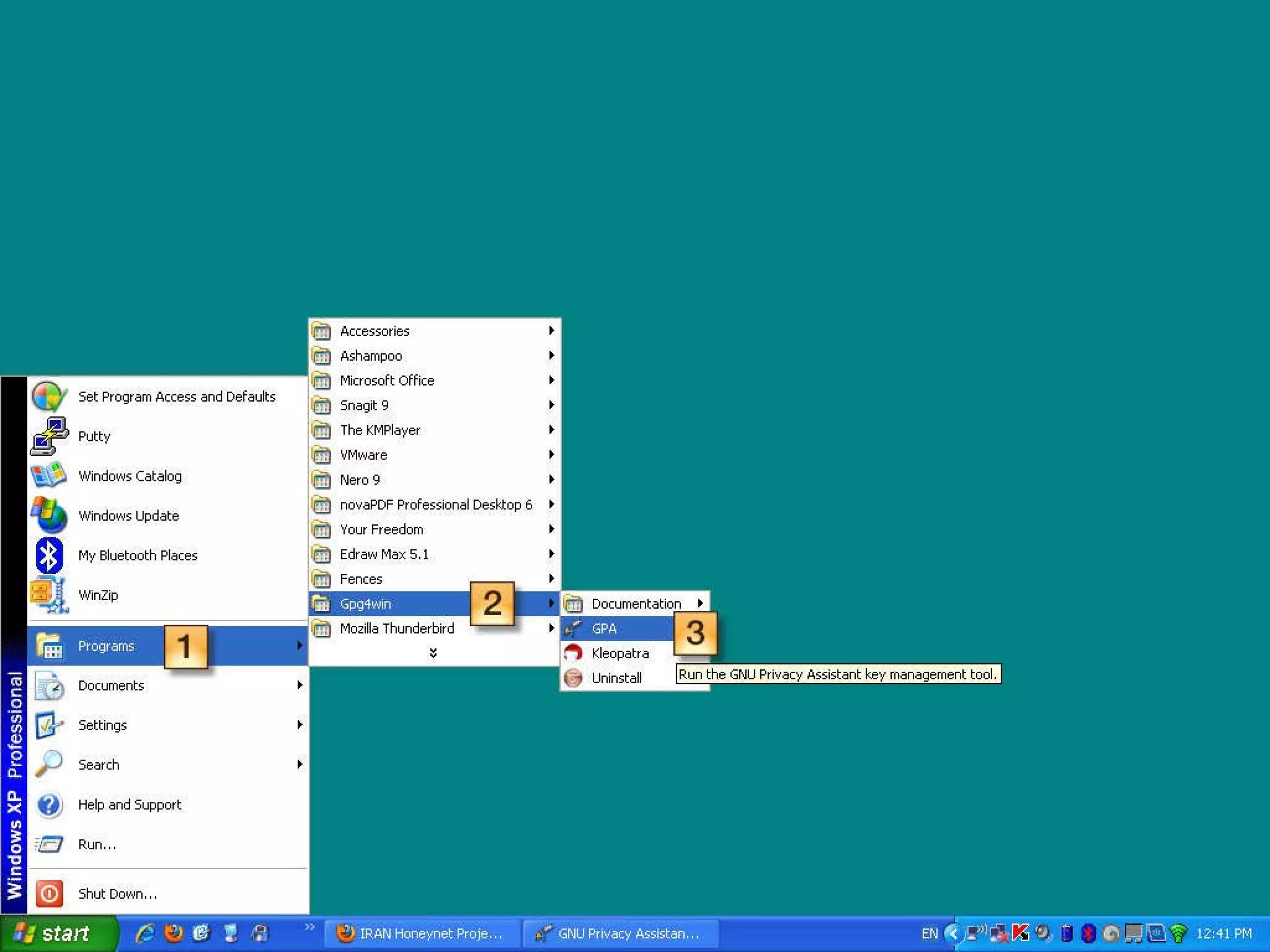Screen dimensions: 1270x952
Task: Launch WinZip from the Start menu
Action: 98,595
